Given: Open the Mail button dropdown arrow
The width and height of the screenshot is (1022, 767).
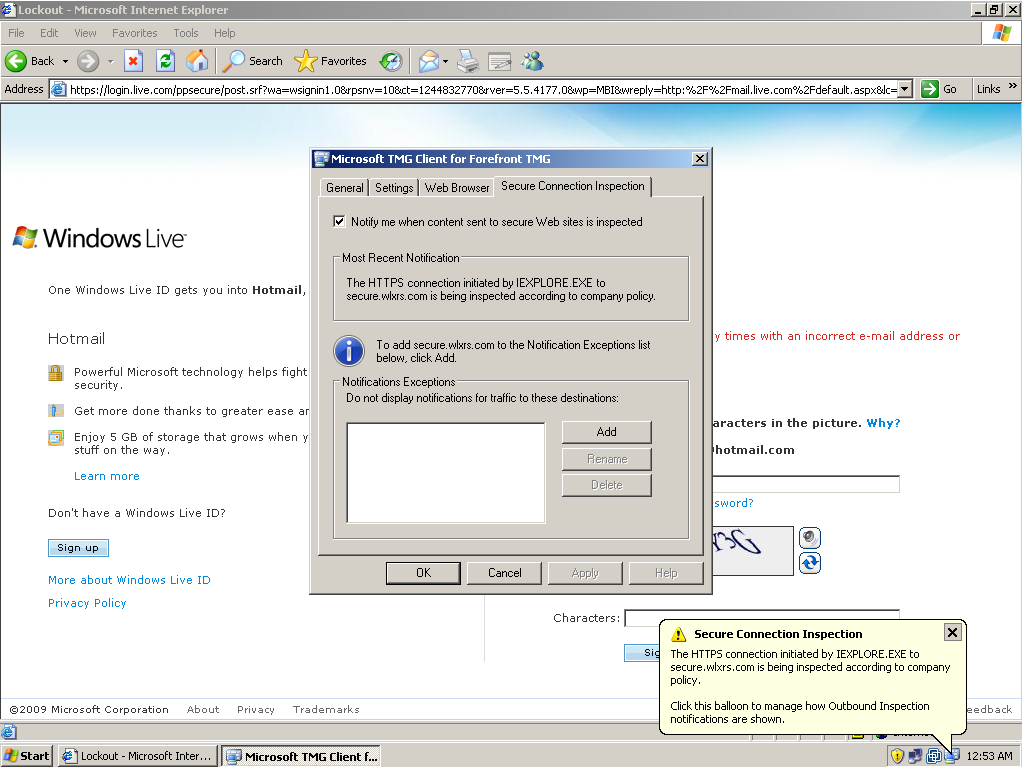Looking at the screenshot, I should (x=445, y=61).
